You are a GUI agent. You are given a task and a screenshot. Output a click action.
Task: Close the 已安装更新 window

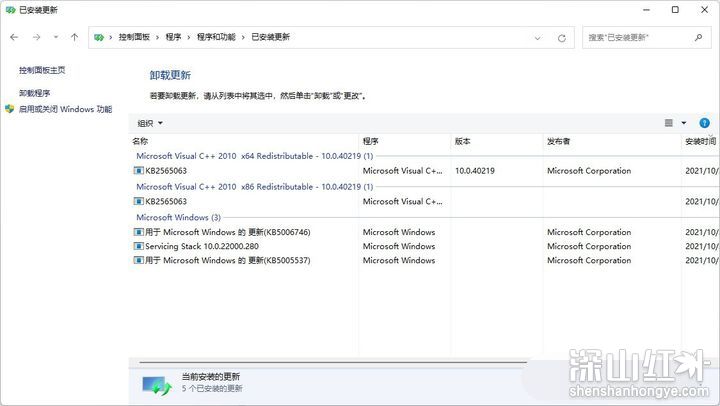point(704,10)
